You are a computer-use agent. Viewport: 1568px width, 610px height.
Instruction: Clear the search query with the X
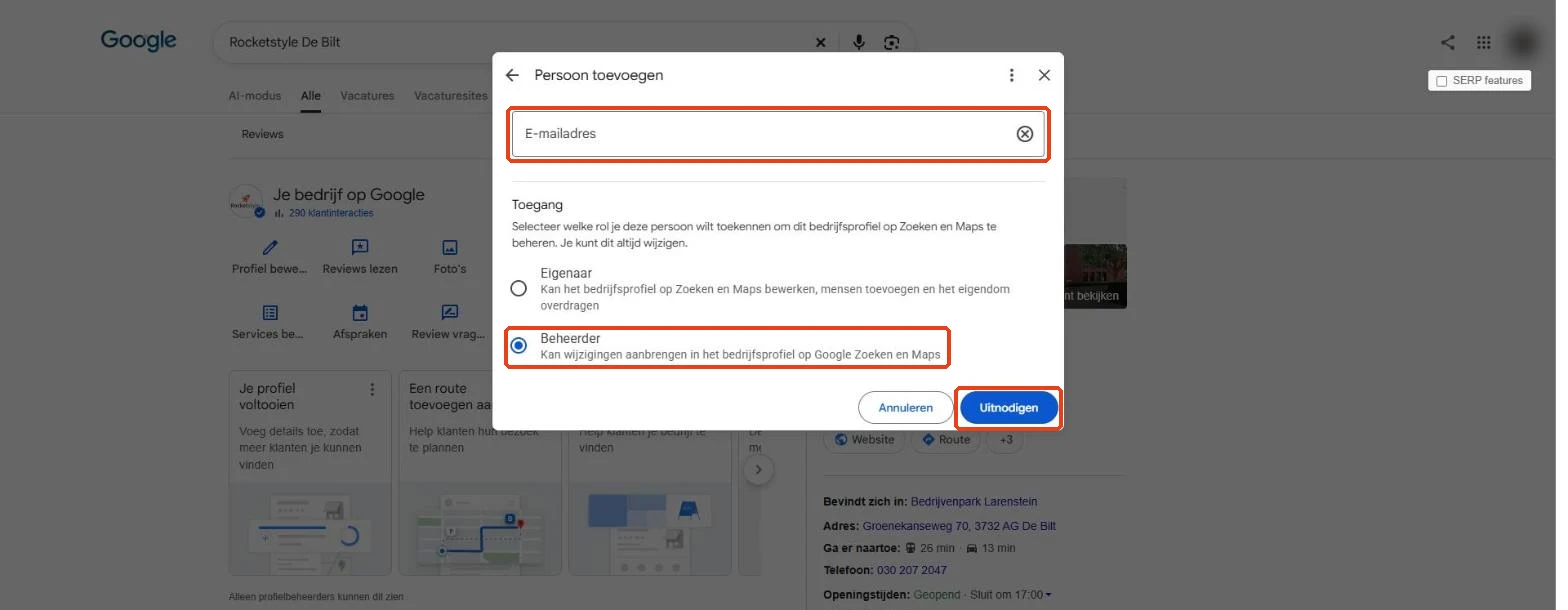coord(821,42)
